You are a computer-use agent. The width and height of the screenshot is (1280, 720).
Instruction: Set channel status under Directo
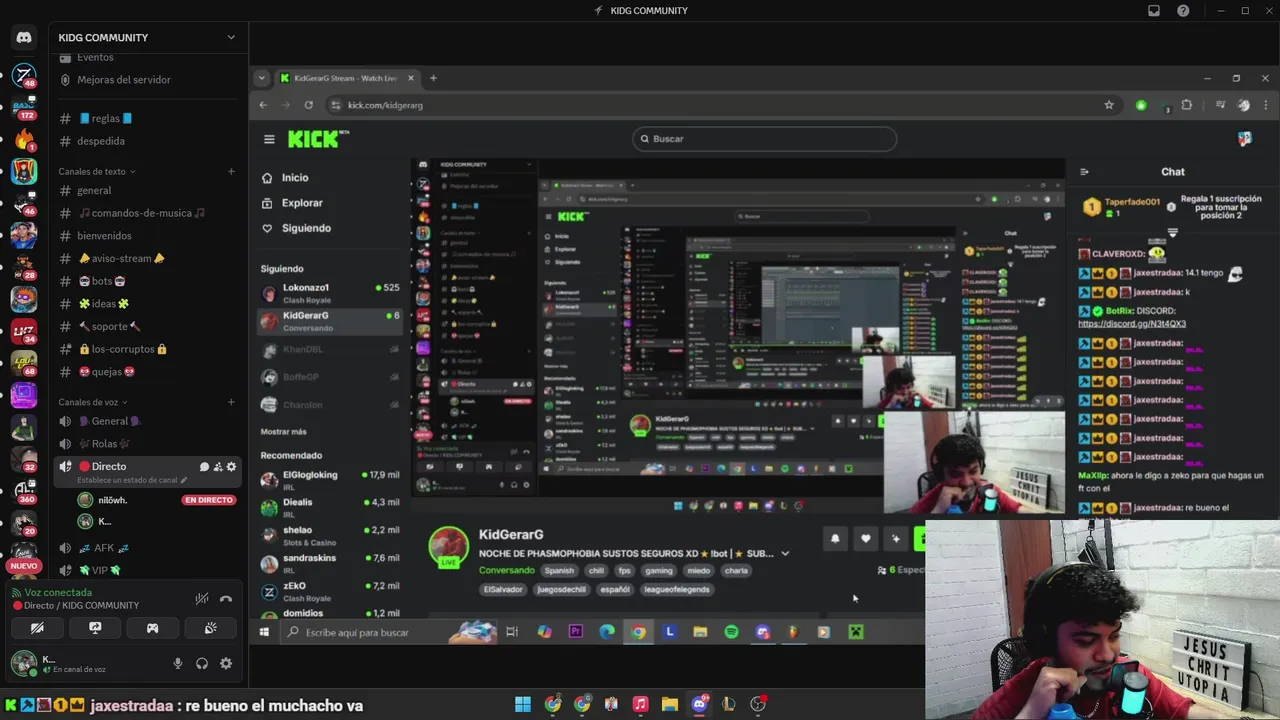(132, 481)
